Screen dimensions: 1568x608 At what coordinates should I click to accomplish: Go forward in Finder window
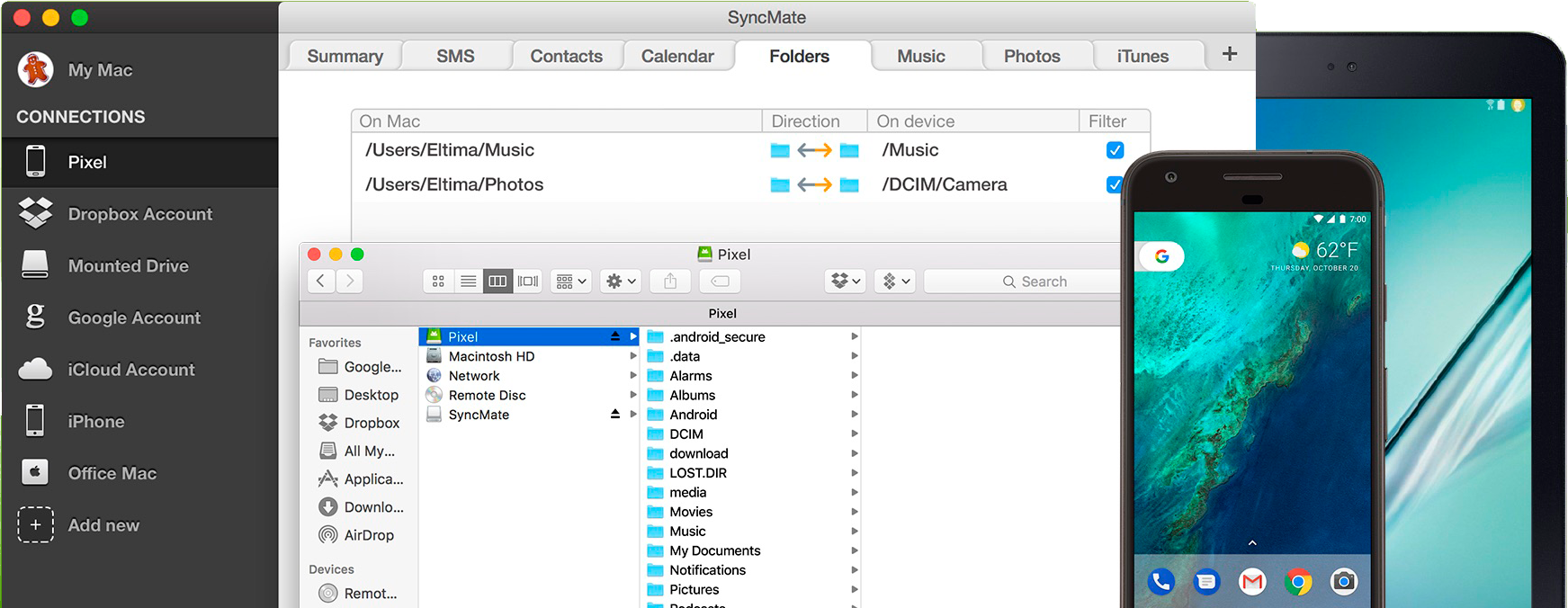pyautogui.click(x=350, y=282)
